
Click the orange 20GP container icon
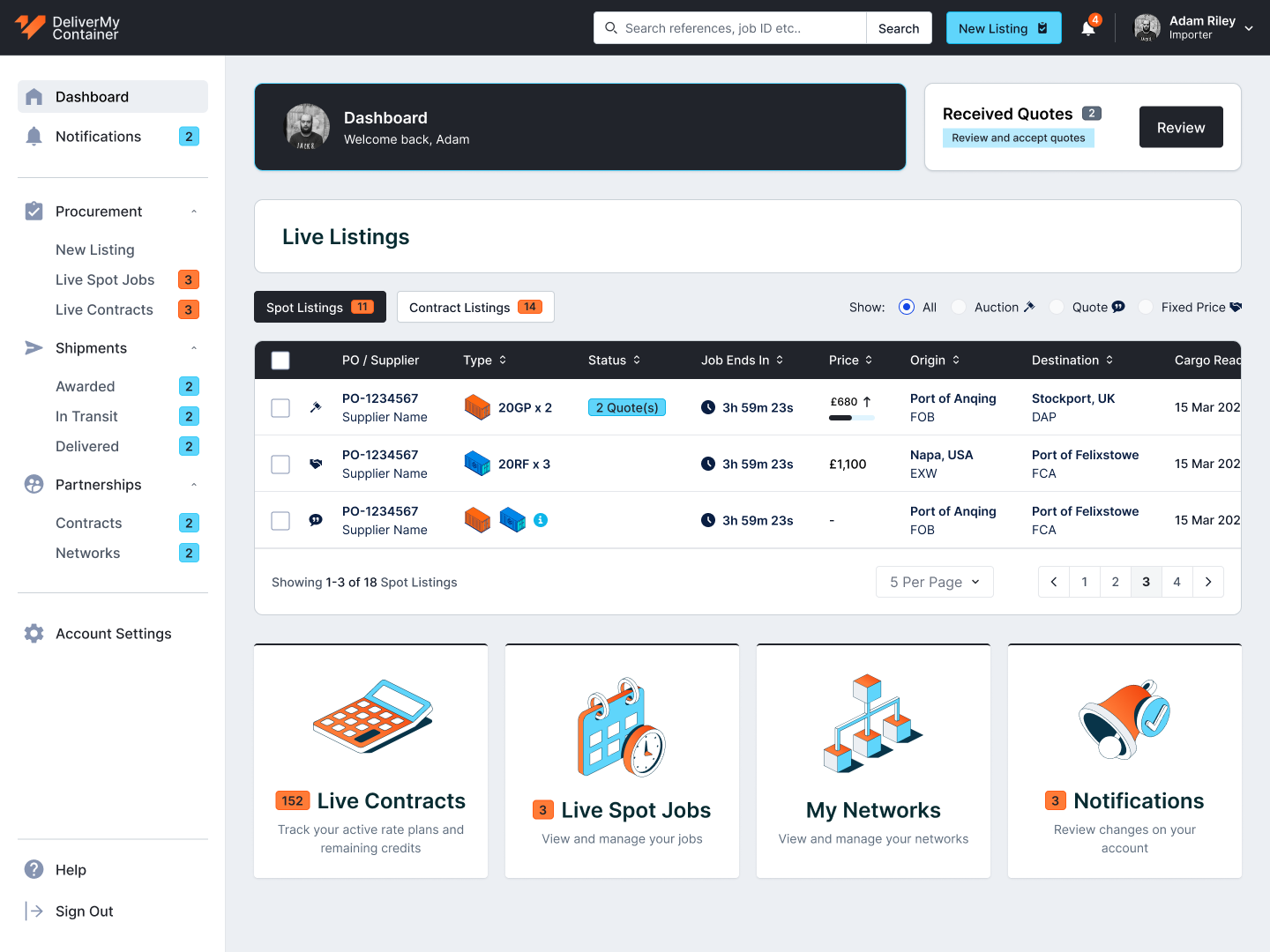click(x=477, y=407)
